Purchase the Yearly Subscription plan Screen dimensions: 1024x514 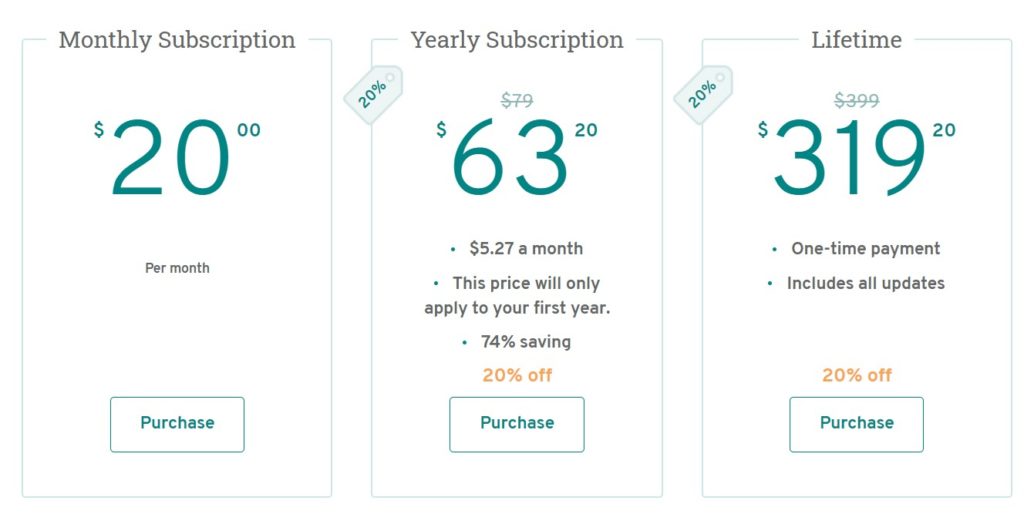(517, 425)
